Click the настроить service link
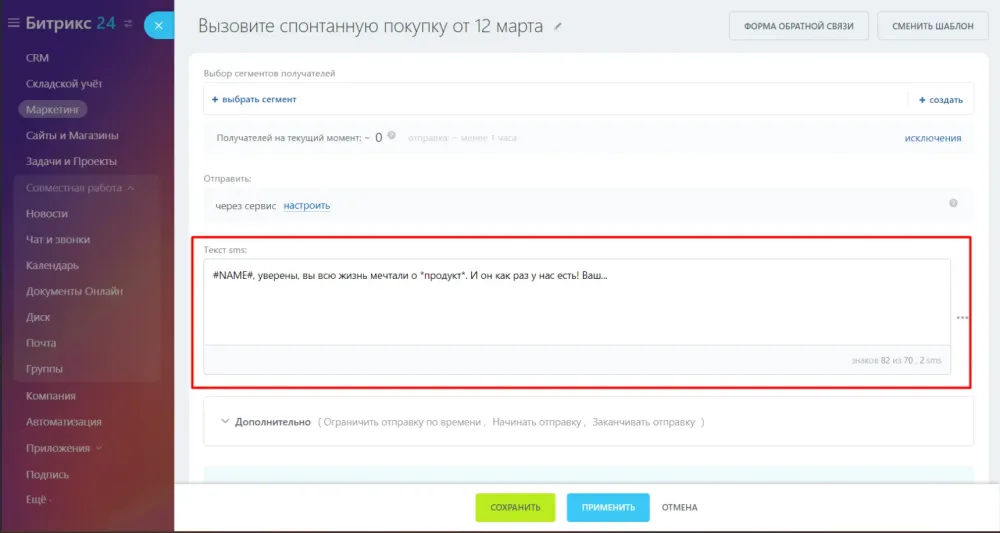 coord(307,205)
